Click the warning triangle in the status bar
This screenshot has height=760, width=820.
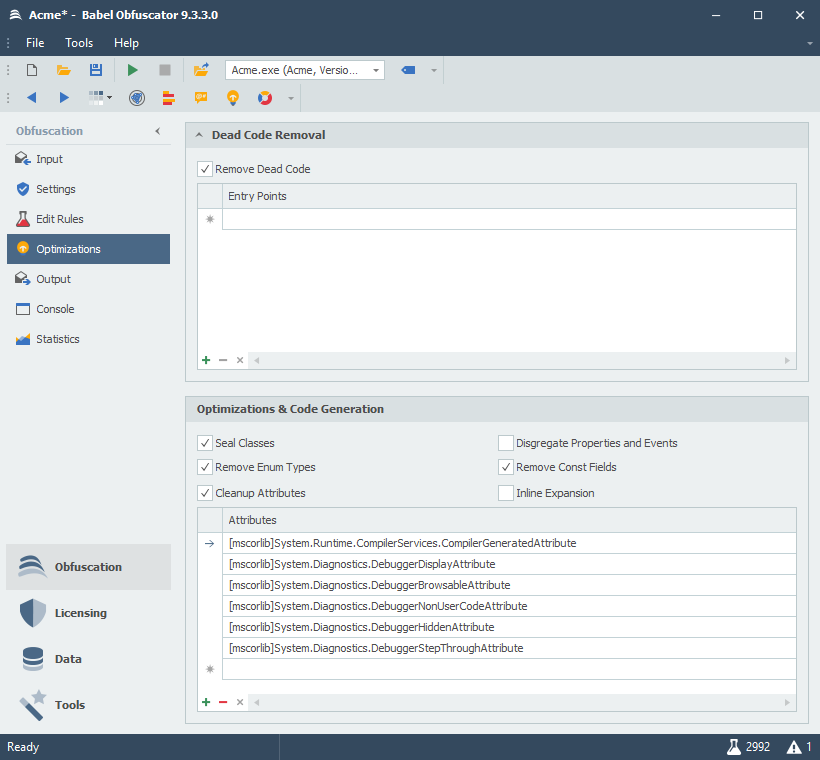pos(794,747)
